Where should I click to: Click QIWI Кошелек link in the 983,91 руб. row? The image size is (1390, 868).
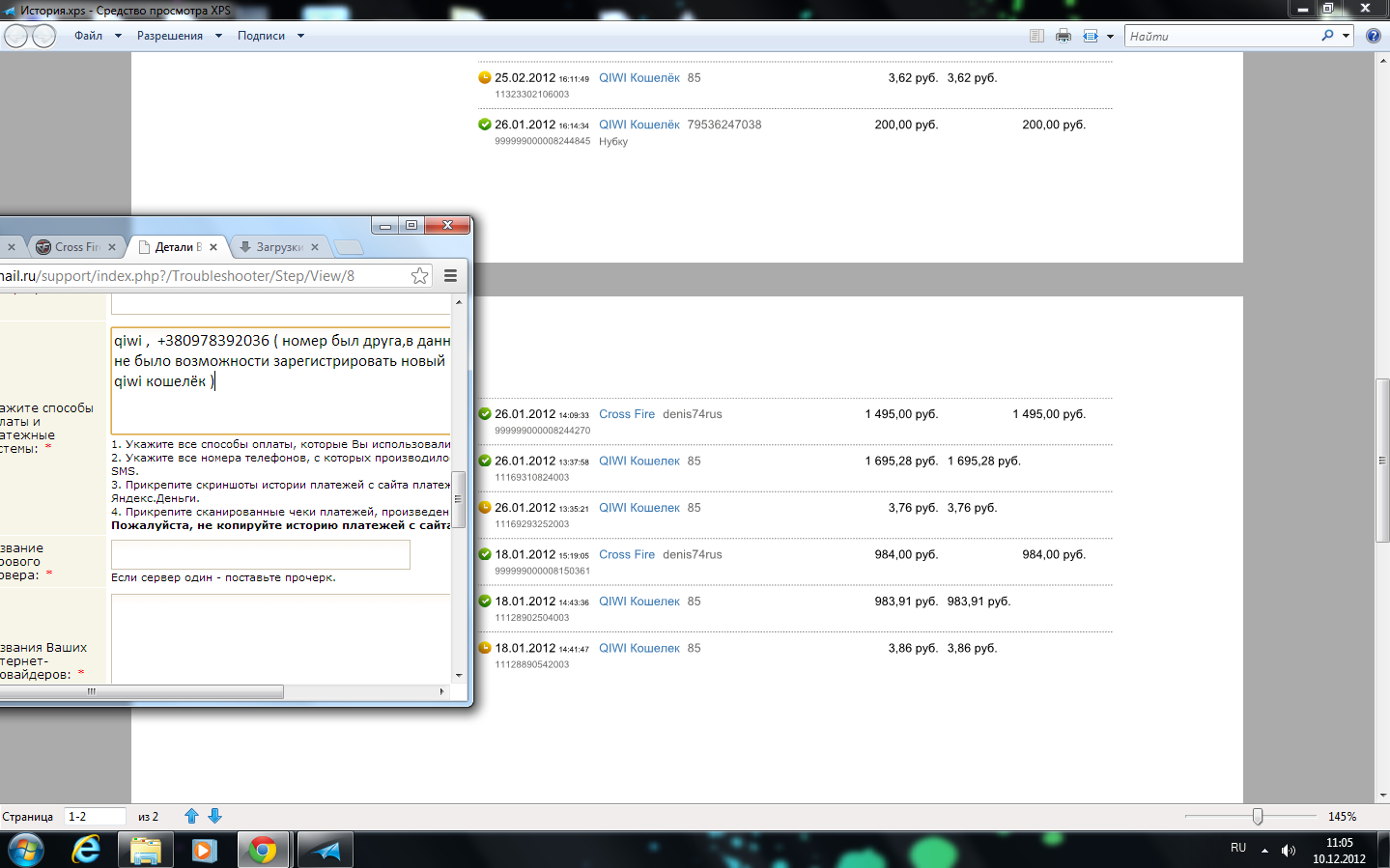pos(639,602)
